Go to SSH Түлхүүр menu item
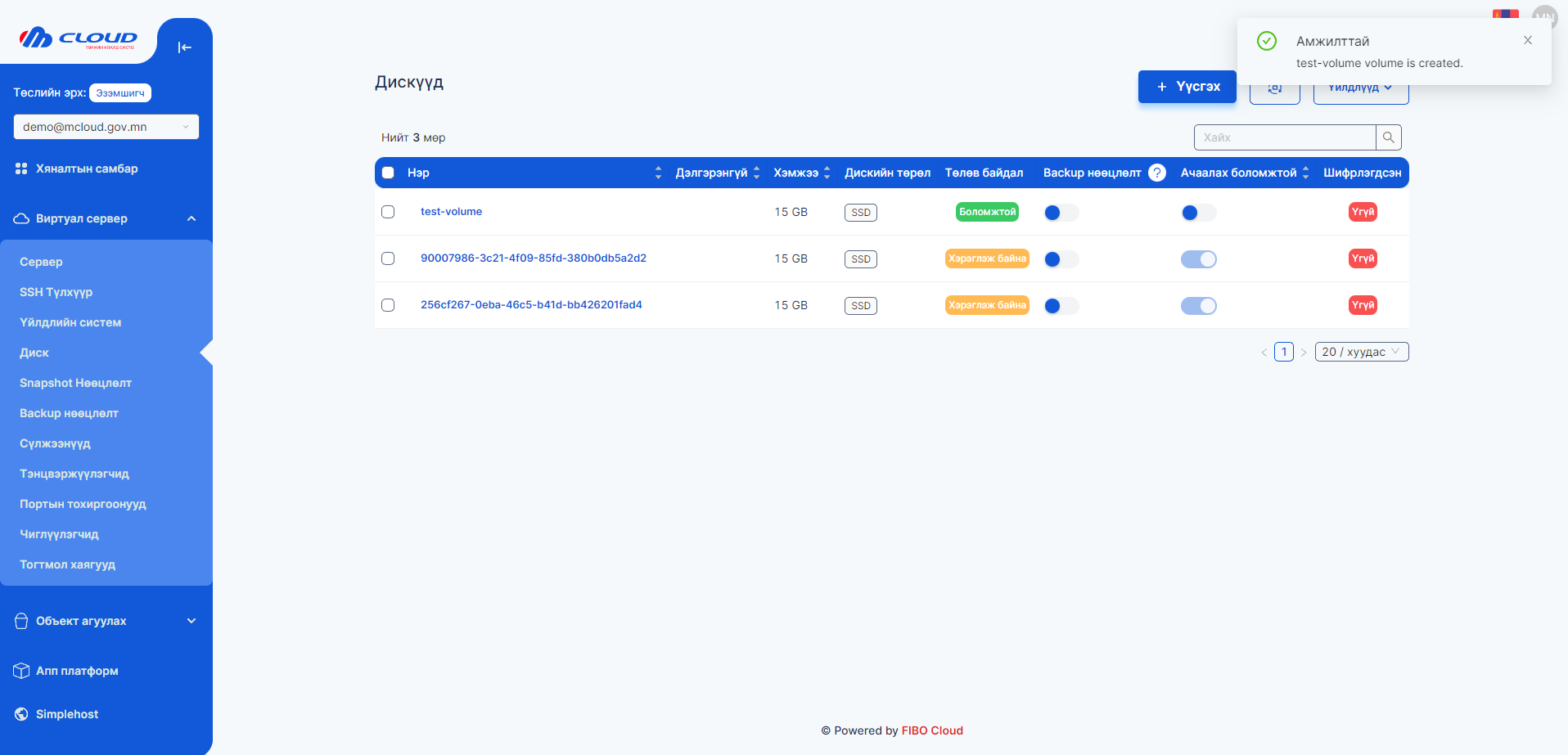Image resolution: width=1568 pixels, height=755 pixels. click(x=56, y=292)
